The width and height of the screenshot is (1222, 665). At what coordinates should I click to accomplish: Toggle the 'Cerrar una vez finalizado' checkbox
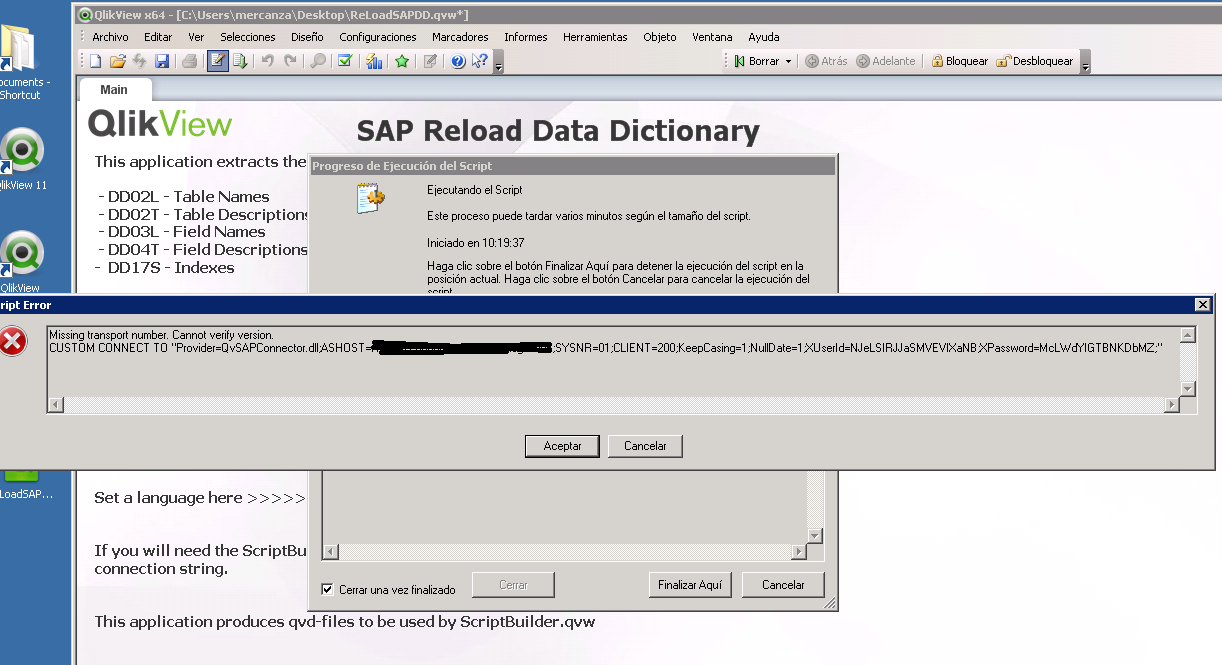coord(327,589)
